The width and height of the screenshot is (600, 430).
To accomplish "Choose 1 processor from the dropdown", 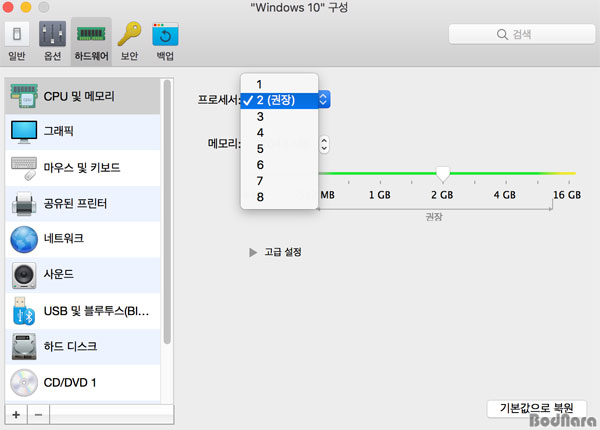I will tap(279, 84).
